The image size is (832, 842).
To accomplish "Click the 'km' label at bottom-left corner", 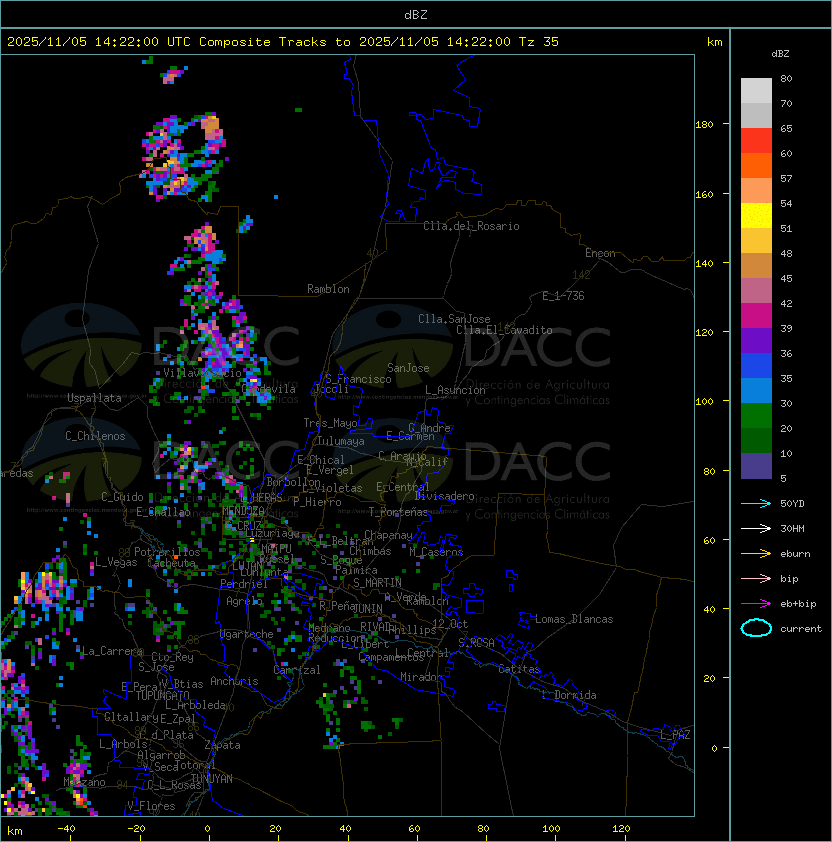I will pos(15,831).
